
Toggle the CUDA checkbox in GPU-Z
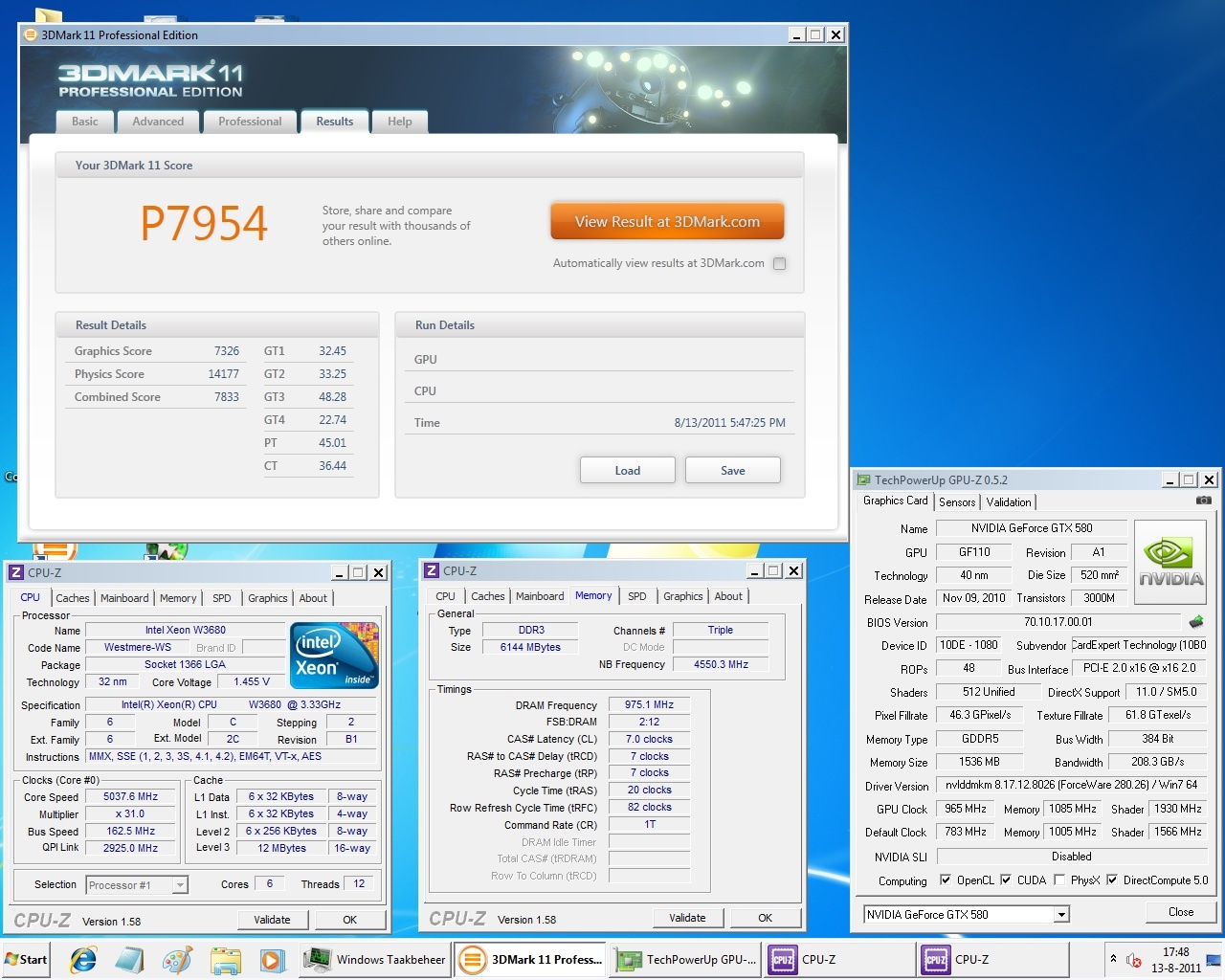click(x=1006, y=880)
